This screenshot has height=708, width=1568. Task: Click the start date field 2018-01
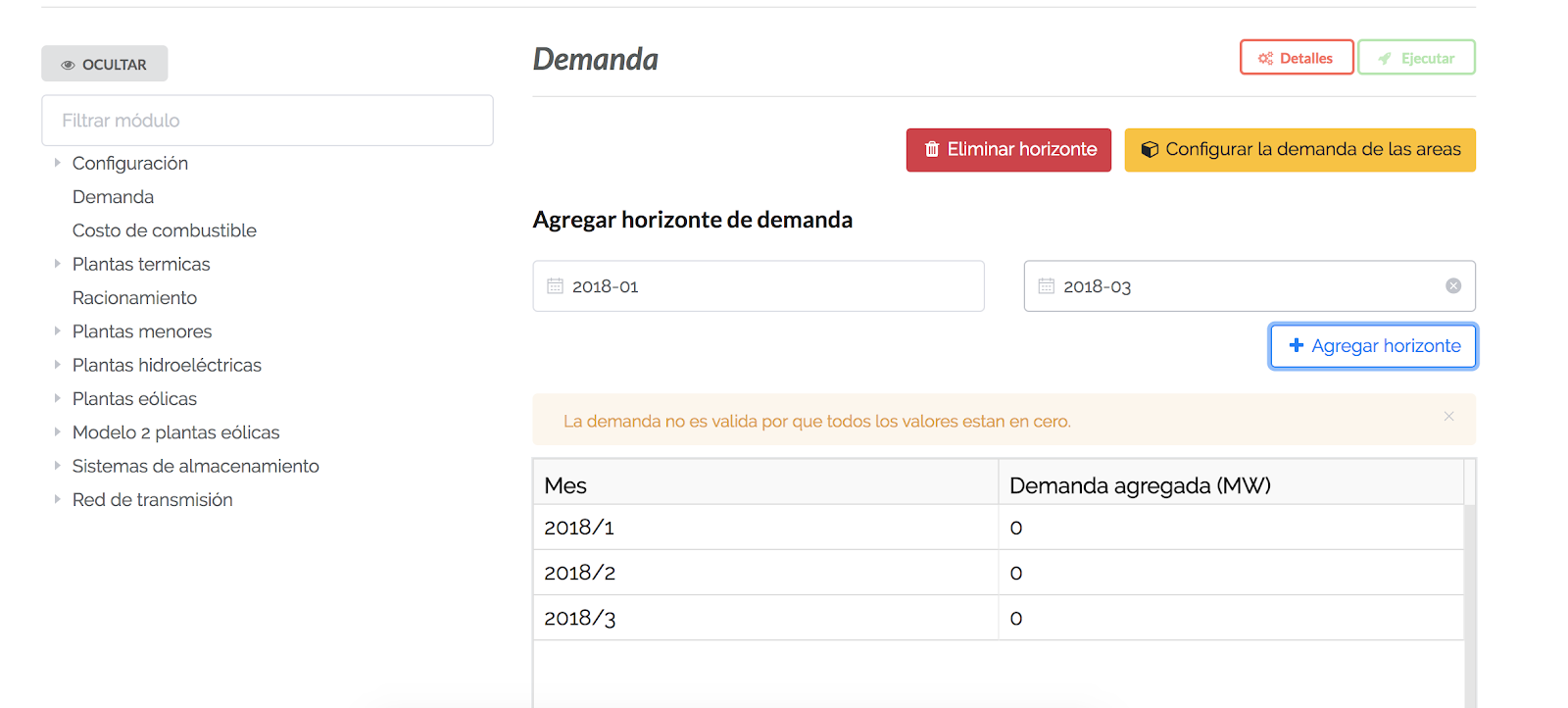759,286
